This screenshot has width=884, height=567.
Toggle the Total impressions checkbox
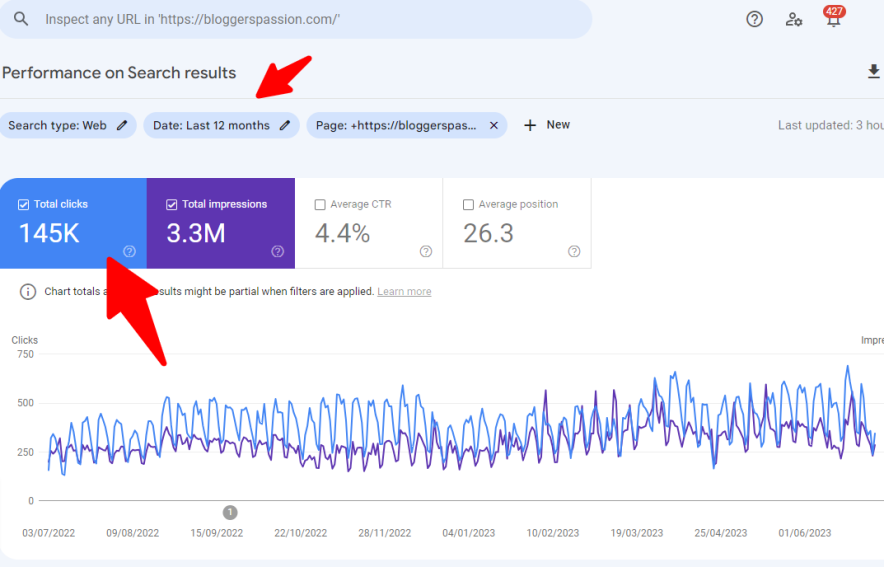172,204
